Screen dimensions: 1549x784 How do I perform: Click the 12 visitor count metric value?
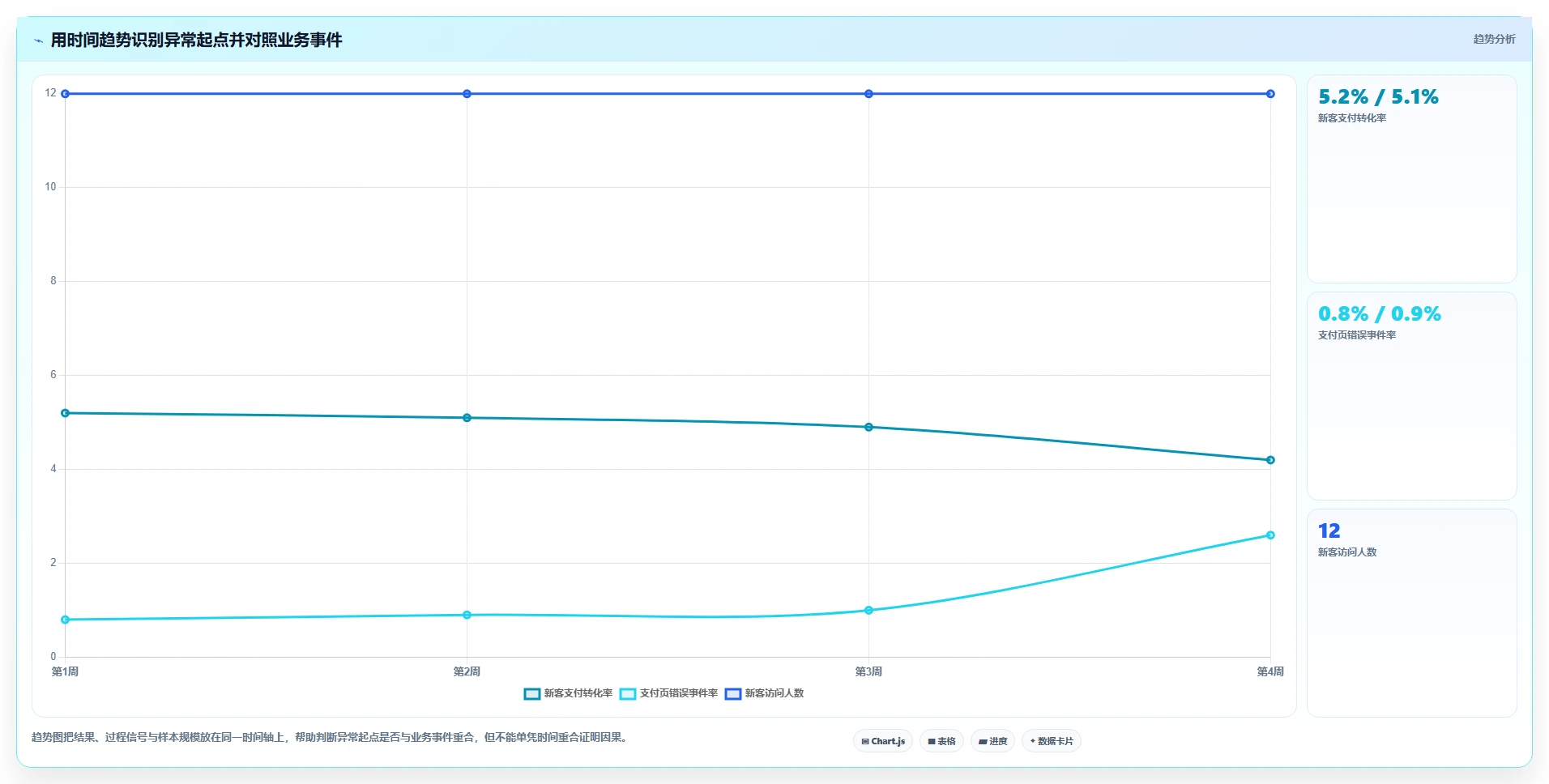point(1329,531)
